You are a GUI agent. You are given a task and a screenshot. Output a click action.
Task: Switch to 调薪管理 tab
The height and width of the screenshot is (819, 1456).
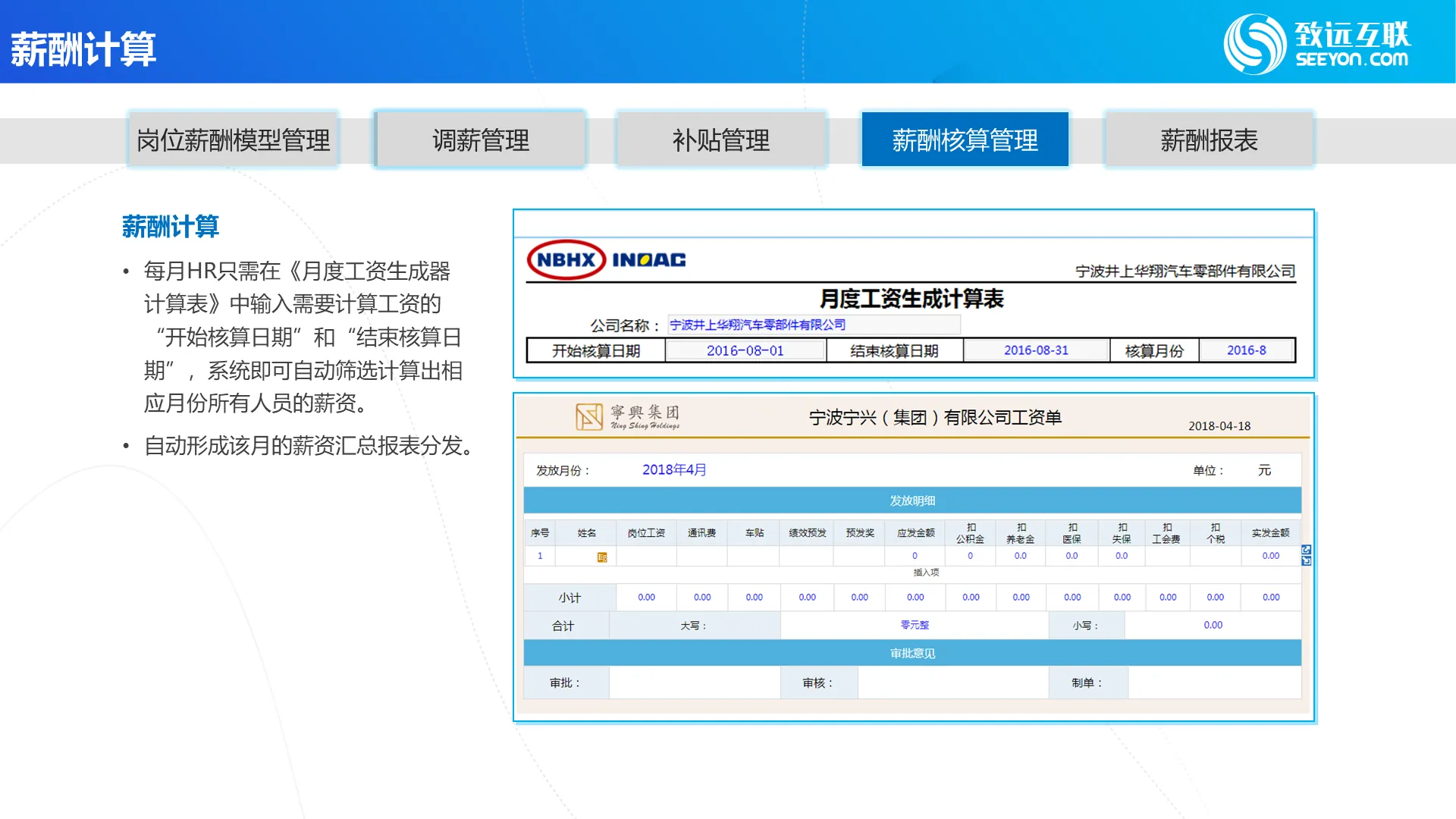pos(481,140)
